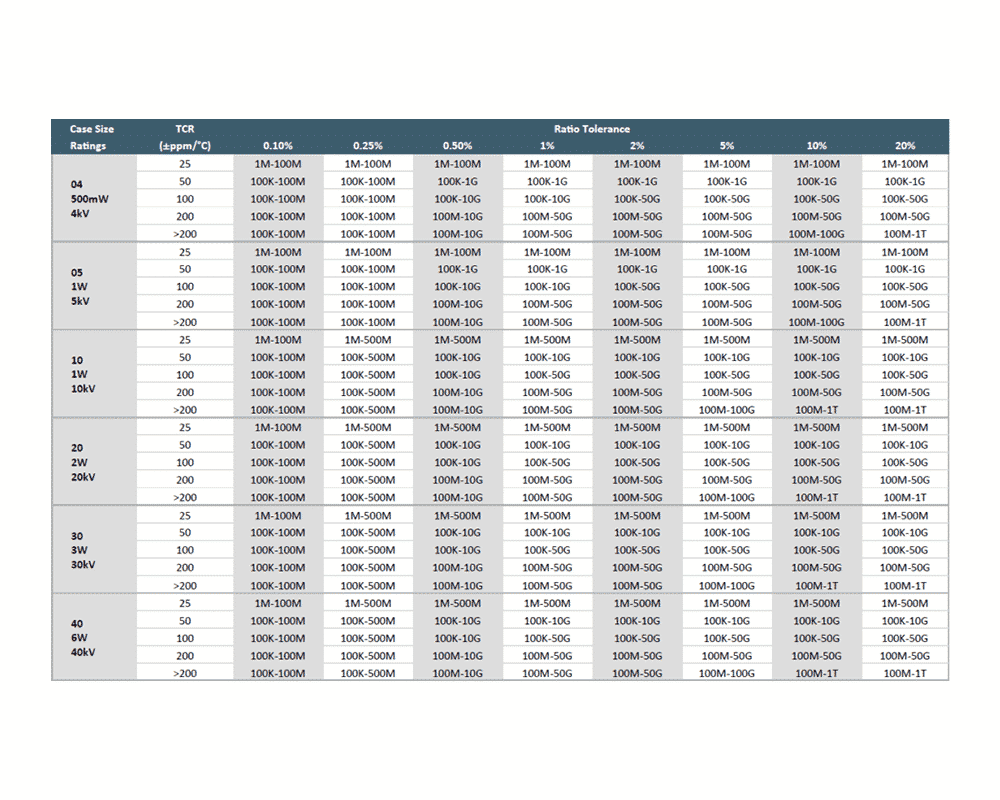
Task: Click 100M-100G in case 40 >200 row
Action: [x=727, y=673]
